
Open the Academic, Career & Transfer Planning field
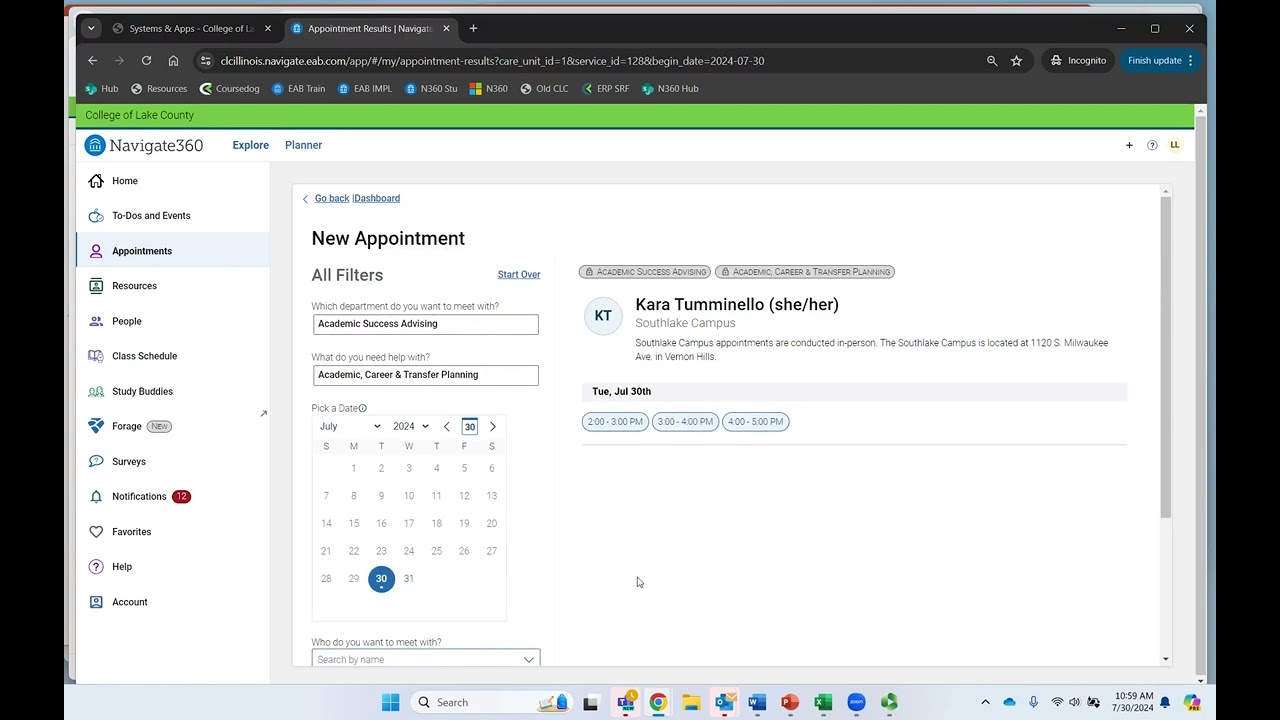(425, 375)
